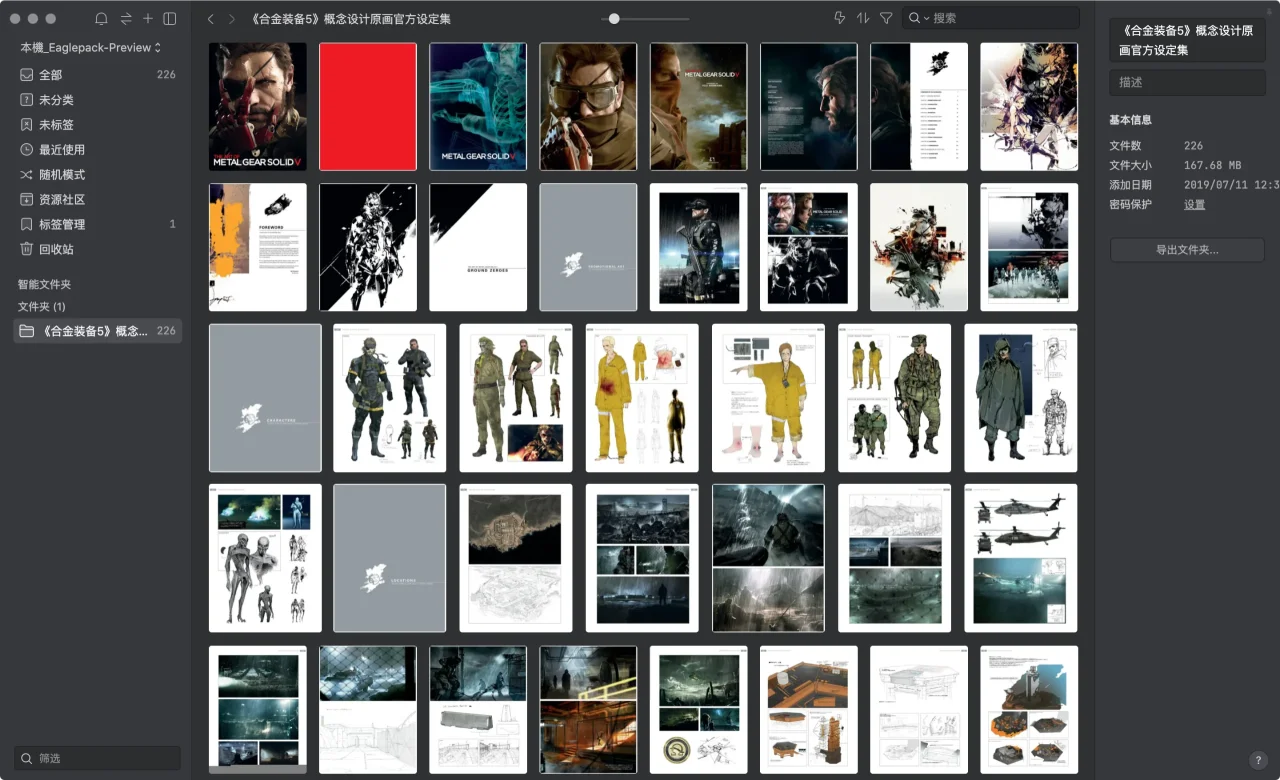Viewport: 1280px width, 780px height.
Task: Click the 搜索 search field
Action: point(991,18)
